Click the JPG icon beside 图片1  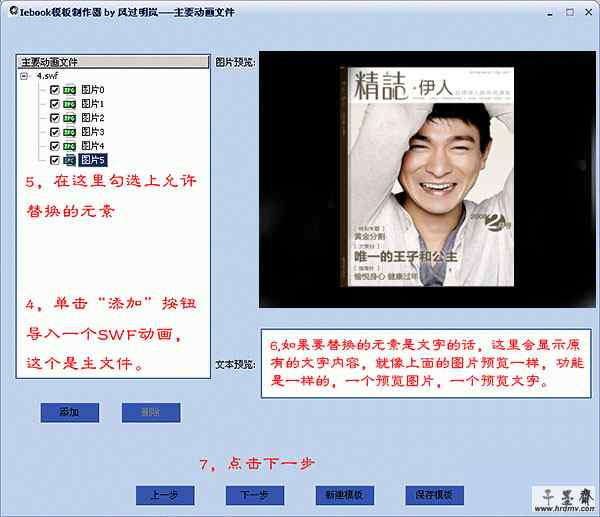[x=69, y=104]
